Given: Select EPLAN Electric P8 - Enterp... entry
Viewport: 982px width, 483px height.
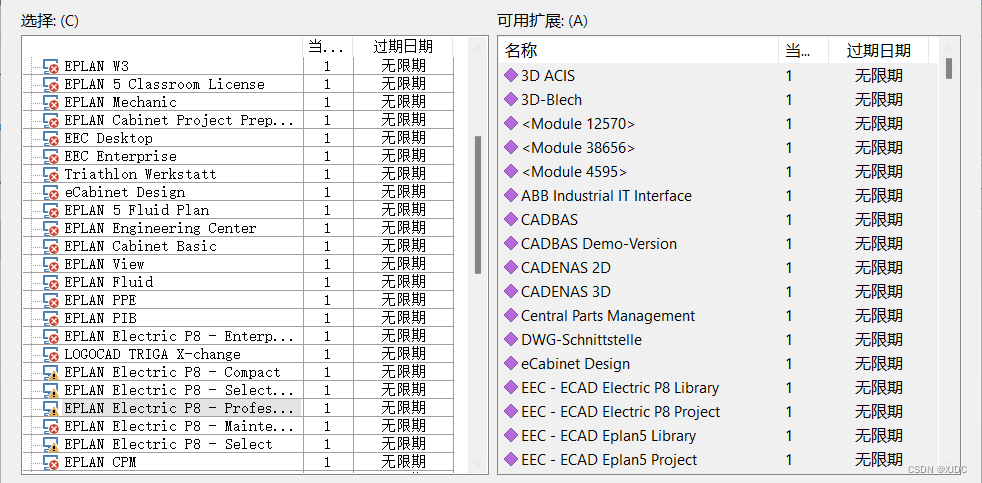Looking at the screenshot, I should (179, 336).
